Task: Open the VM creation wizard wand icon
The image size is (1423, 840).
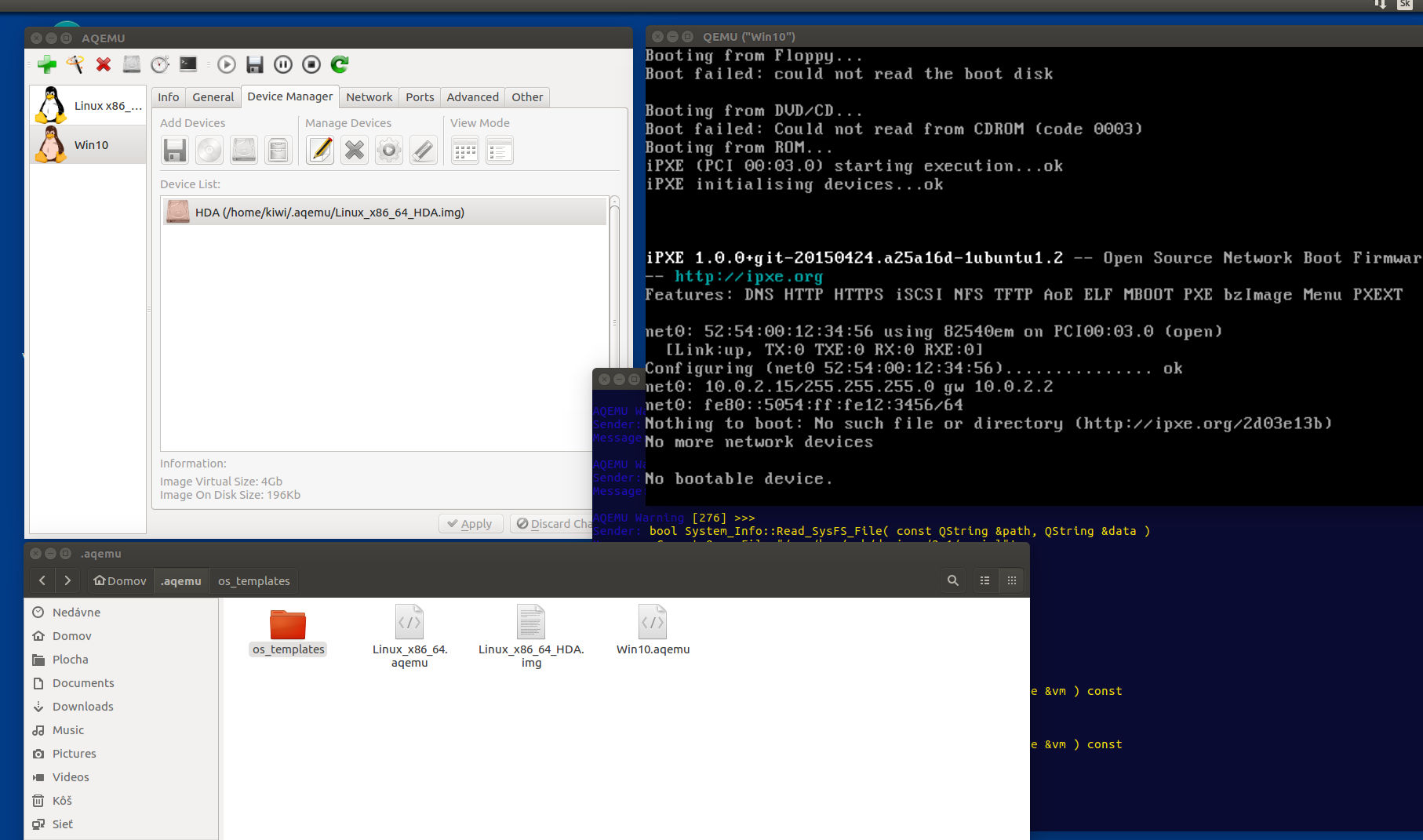Action: (75, 64)
